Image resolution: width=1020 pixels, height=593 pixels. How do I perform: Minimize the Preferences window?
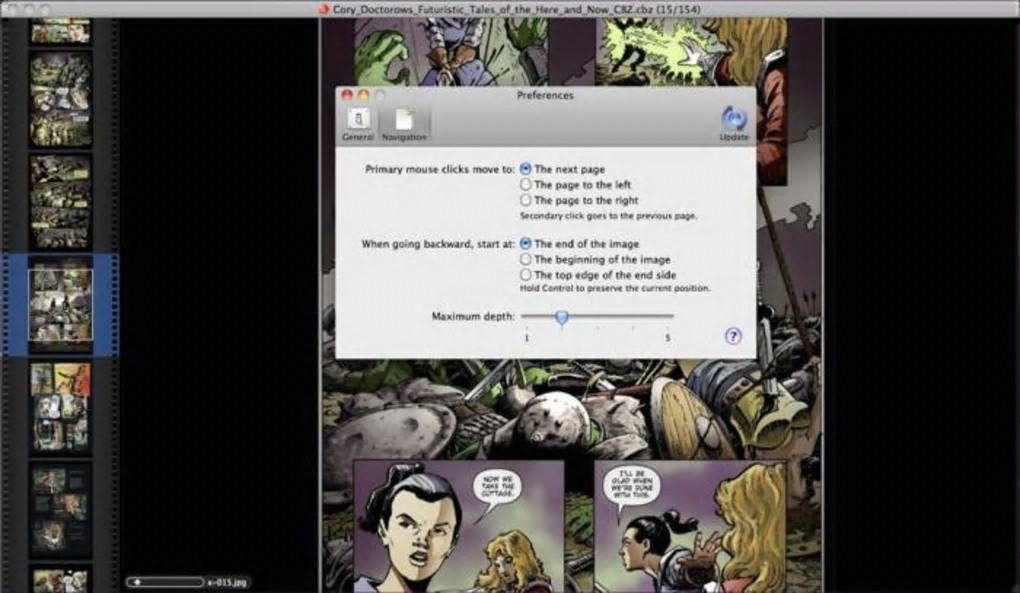tap(363, 96)
